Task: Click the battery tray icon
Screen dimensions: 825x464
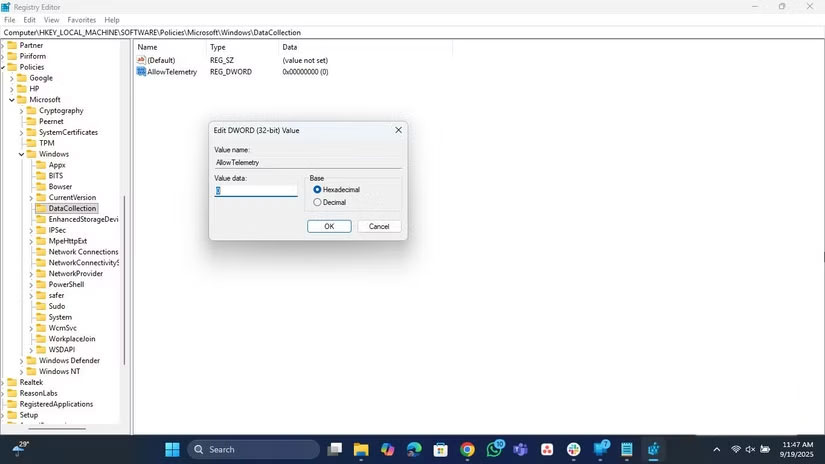Action: point(765,449)
